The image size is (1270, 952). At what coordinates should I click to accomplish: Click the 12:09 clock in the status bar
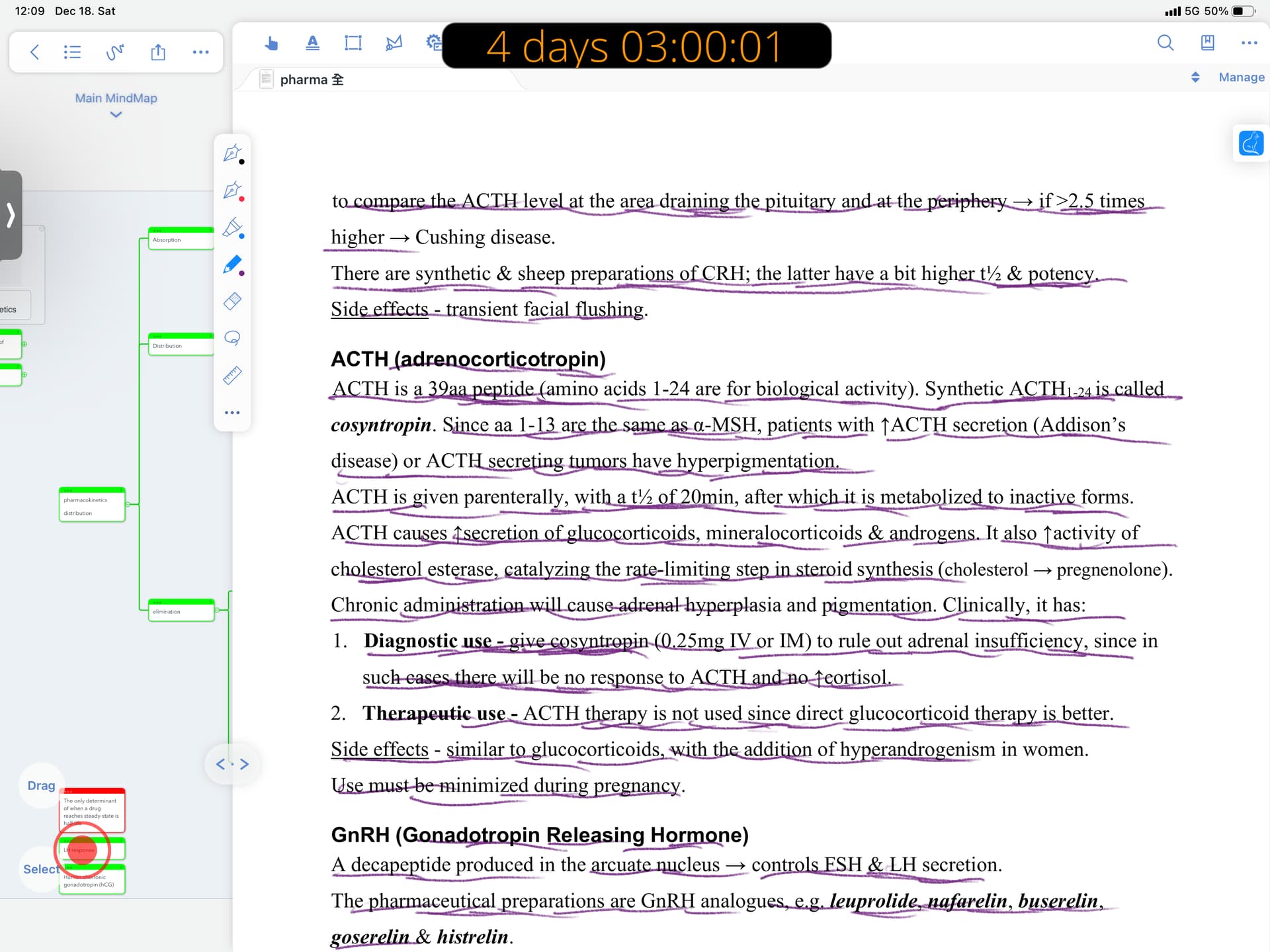point(30,11)
